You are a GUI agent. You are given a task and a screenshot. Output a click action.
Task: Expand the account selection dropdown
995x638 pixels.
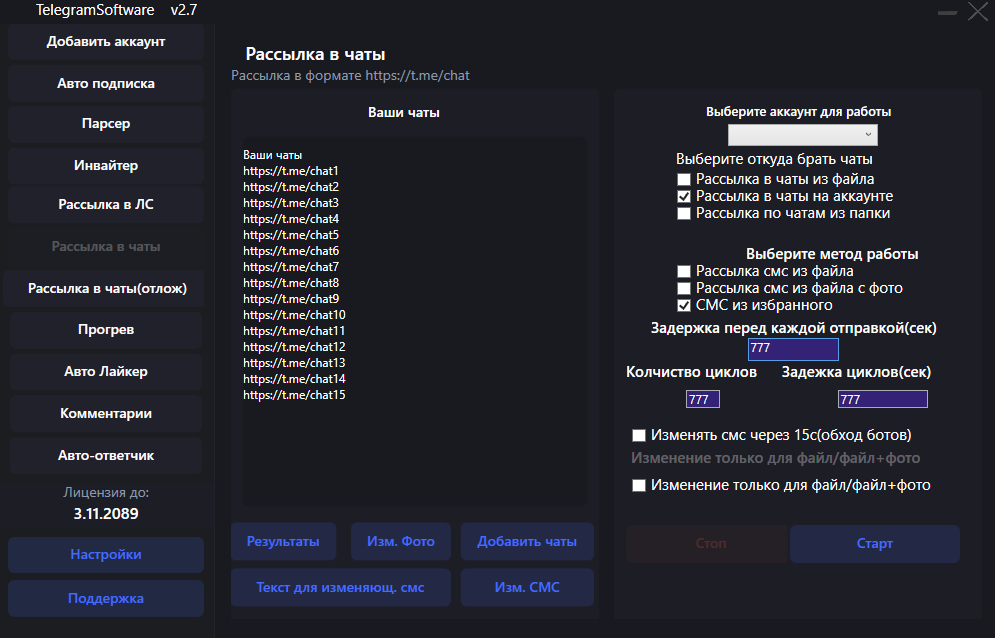pyautogui.click(x=803, y=135)
